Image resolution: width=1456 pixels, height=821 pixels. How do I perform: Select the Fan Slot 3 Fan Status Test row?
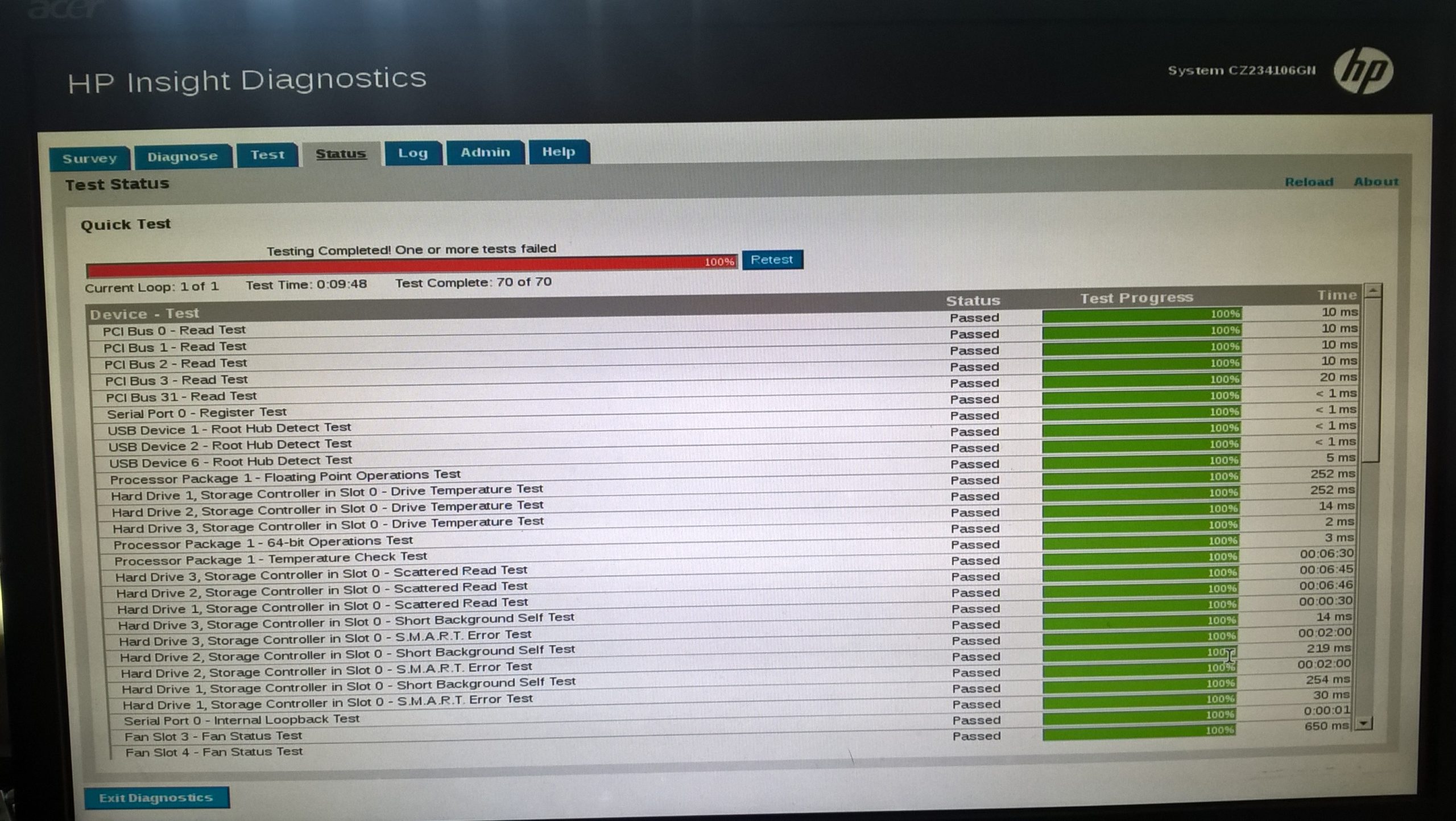pos(213,736)
